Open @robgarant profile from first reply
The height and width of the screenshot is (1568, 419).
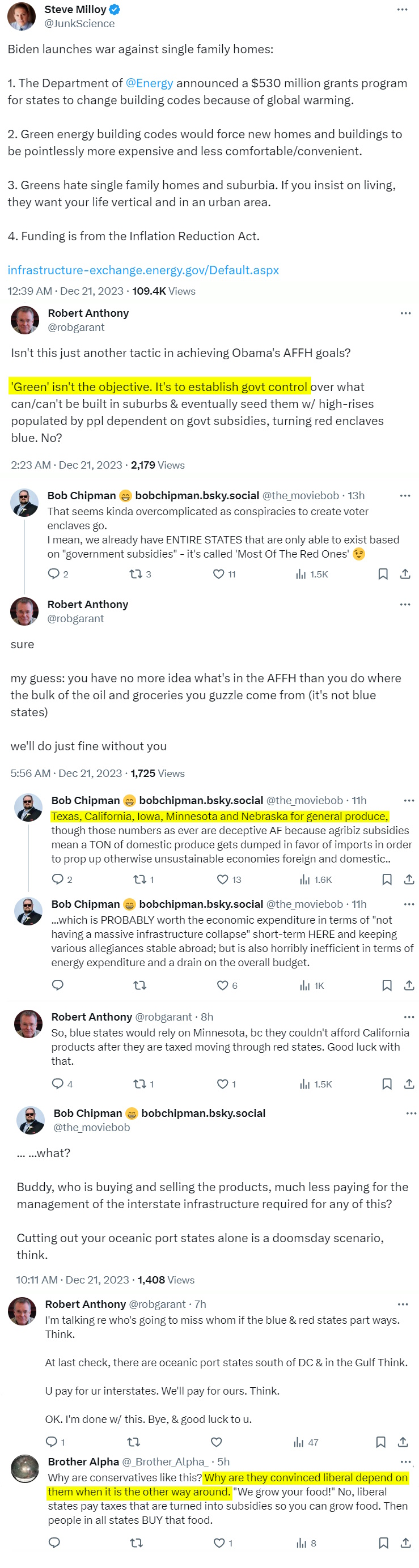(x=76, y=328)
